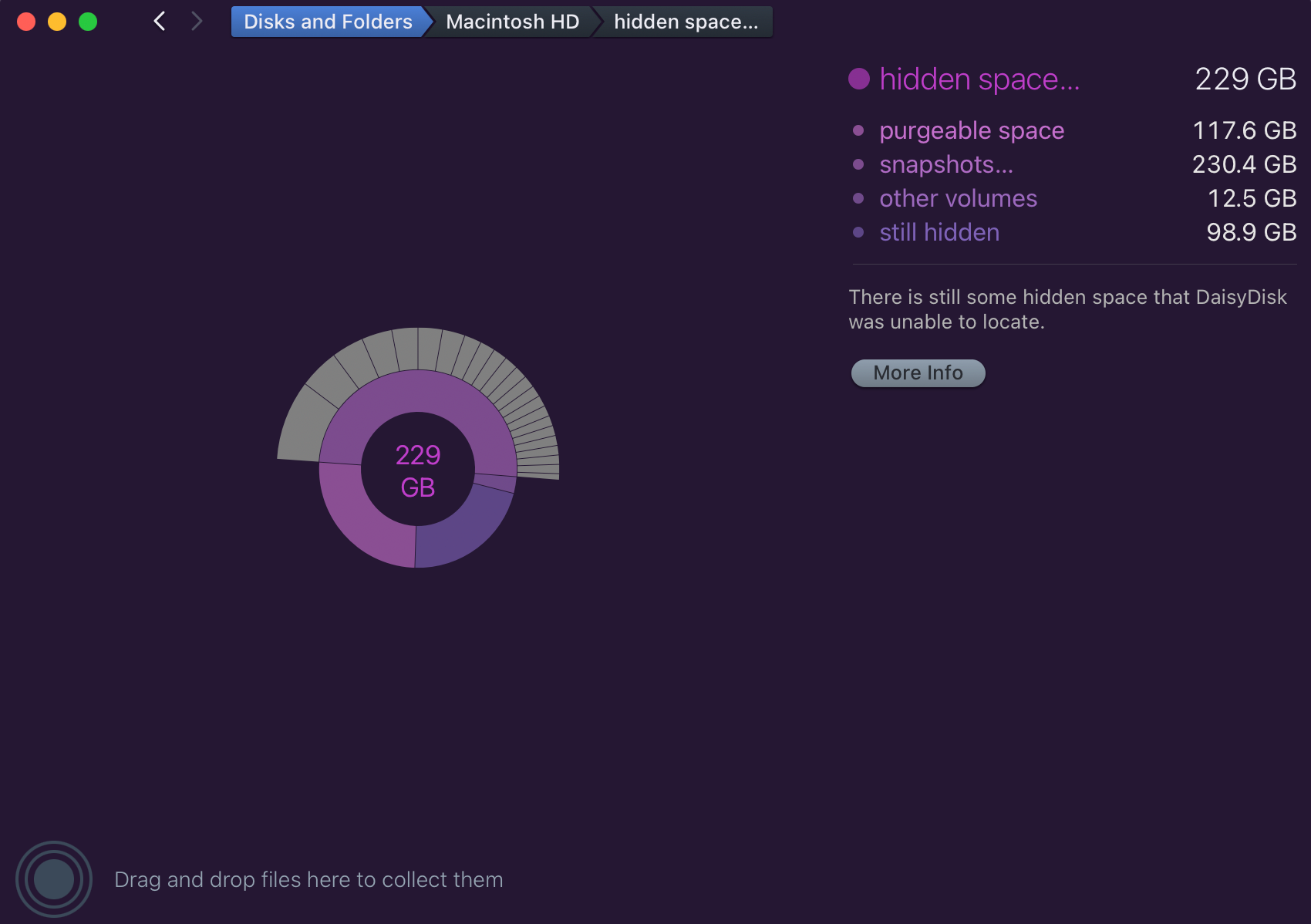Image resolution: width=1311 pixels, height=924 pixels.
Task: Open the Disks and Folders breadcrumb
Action: (328, 22)
